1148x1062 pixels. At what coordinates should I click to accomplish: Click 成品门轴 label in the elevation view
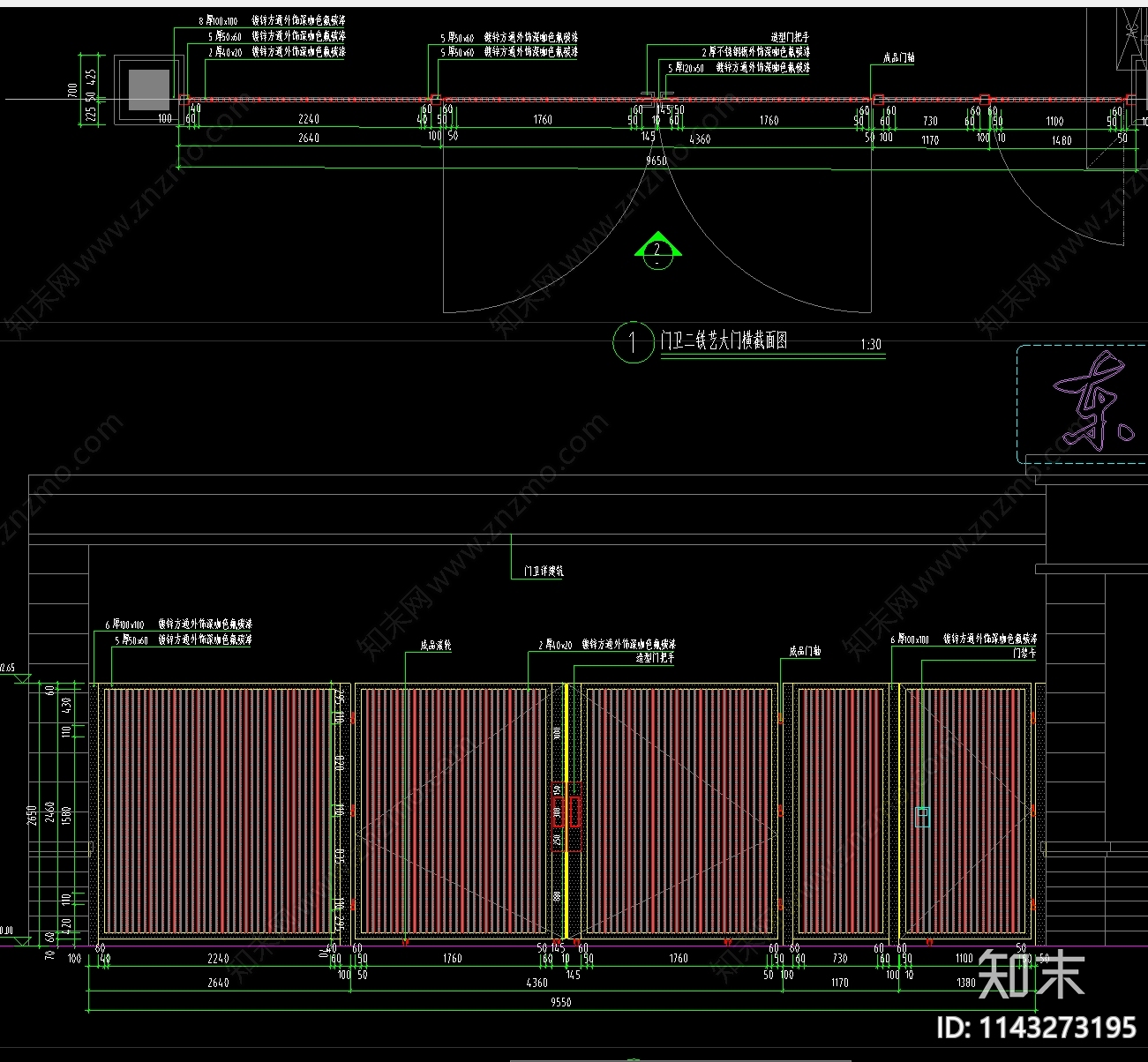[x=805, y=651]
